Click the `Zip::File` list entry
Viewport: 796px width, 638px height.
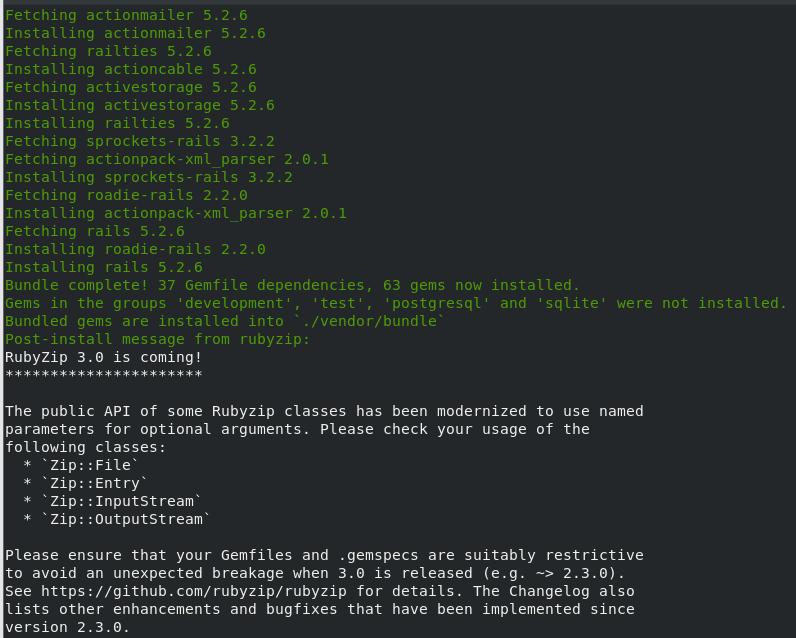[90, 465]
